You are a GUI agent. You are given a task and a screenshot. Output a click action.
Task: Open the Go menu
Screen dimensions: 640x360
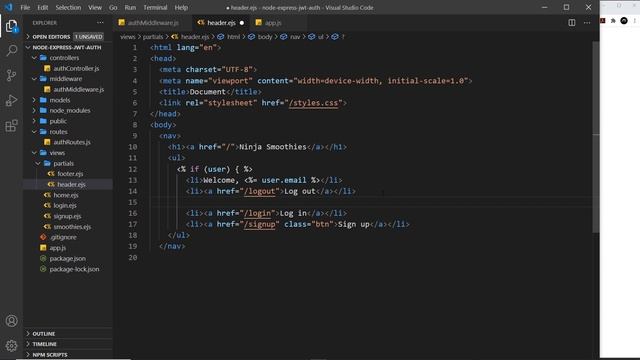(x=113, y=7)
